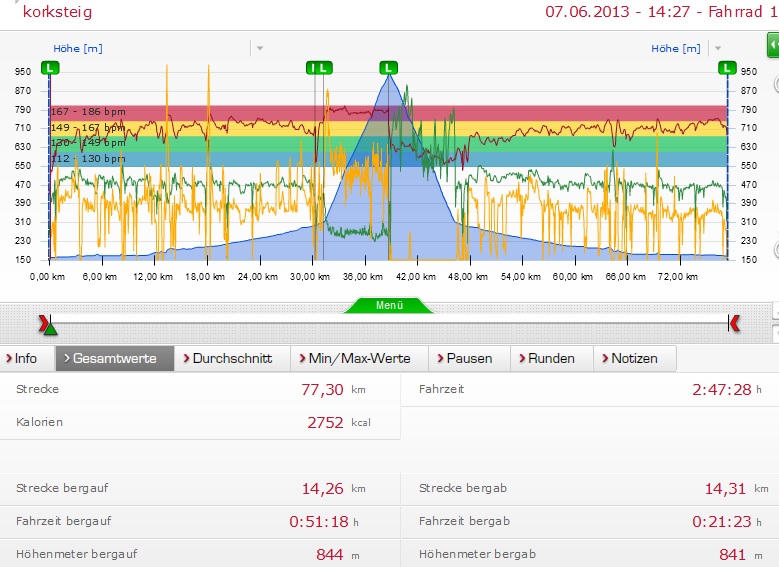Click the green expand arrow button at top right
Image resolution: width=779 pixels, height=567 pixels.
772,47
